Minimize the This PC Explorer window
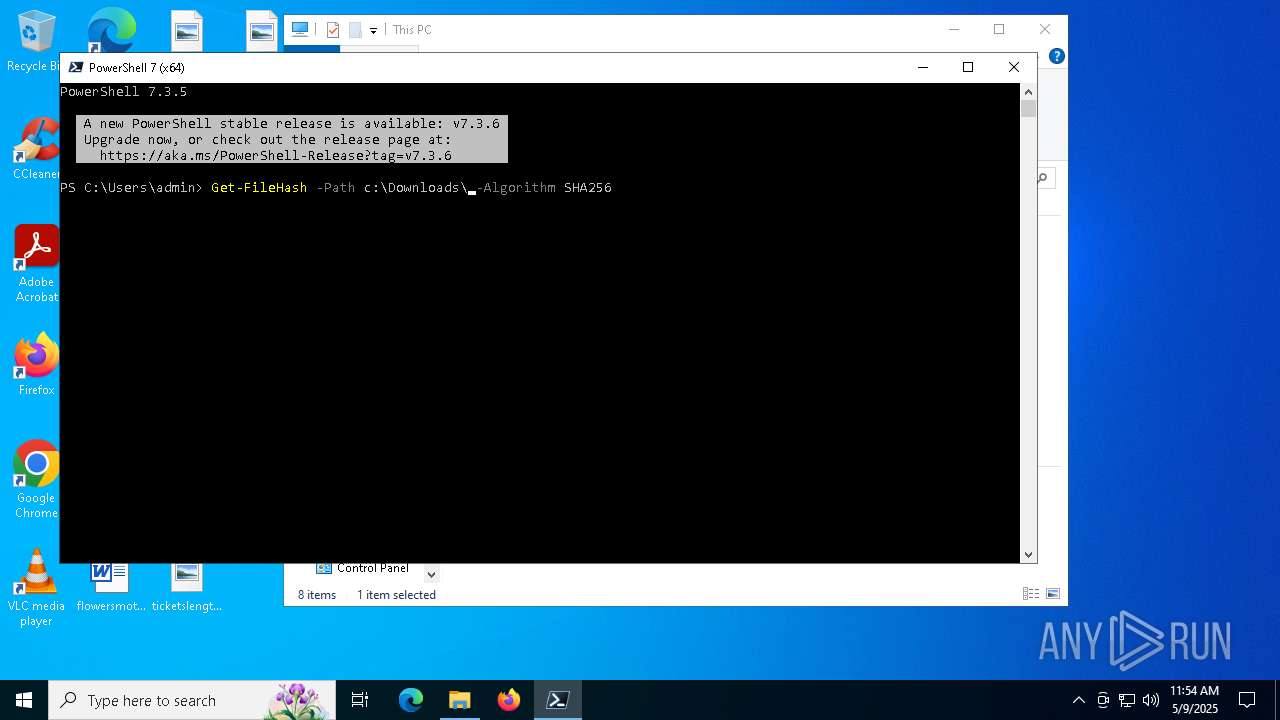 click(953, 30)
